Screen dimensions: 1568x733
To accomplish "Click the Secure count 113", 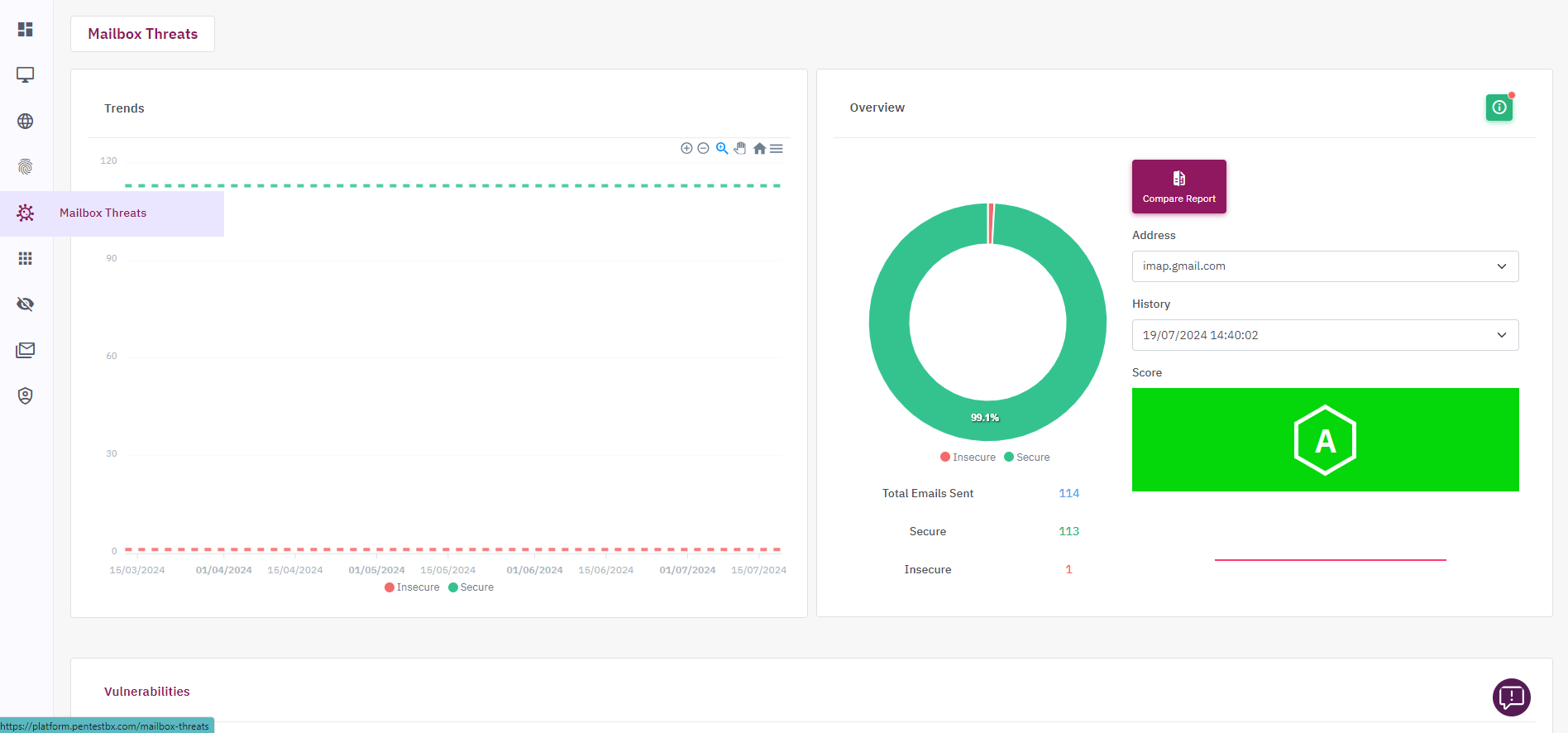I will (1069, 531).
